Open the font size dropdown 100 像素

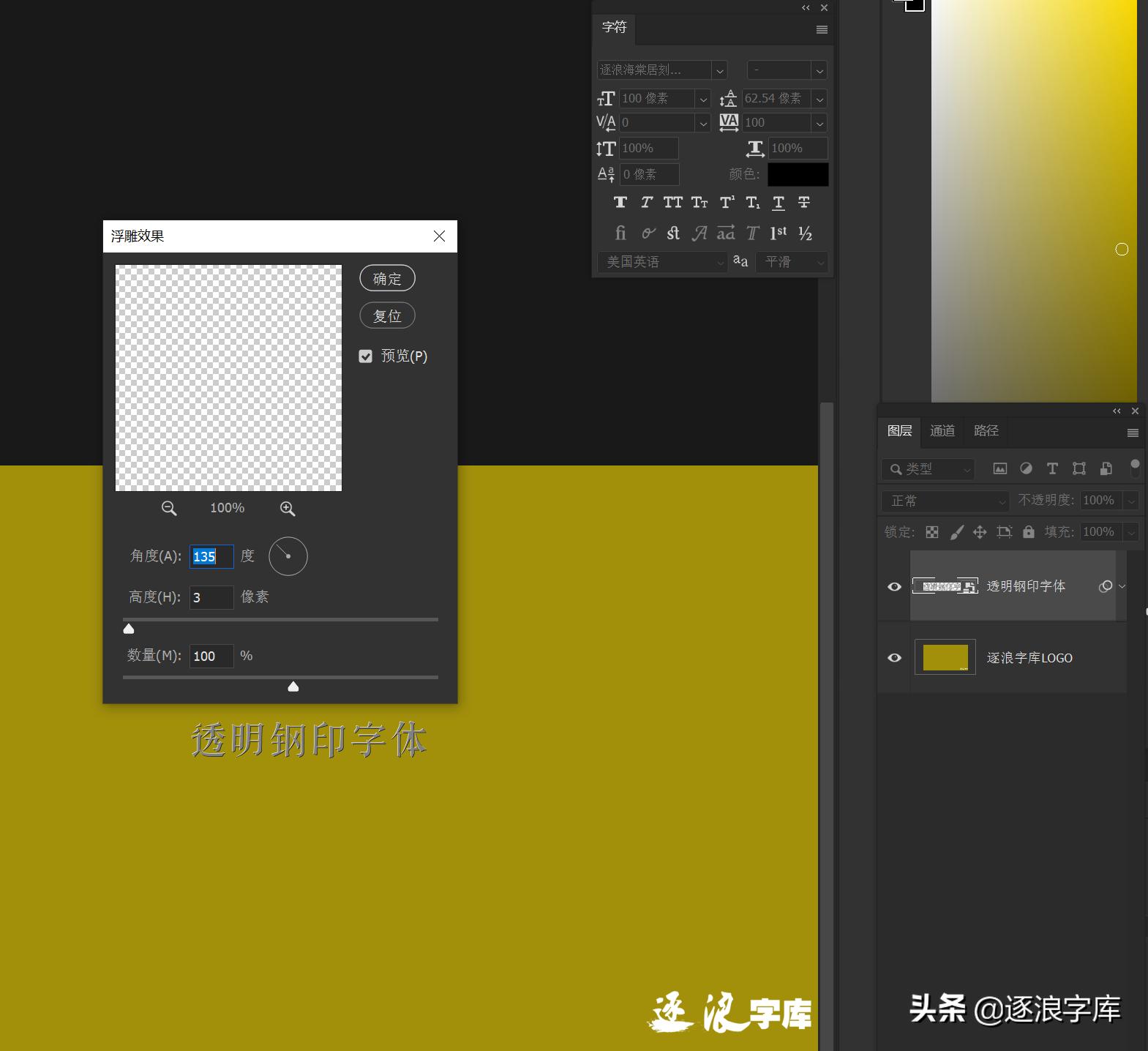tap(703, 99)
